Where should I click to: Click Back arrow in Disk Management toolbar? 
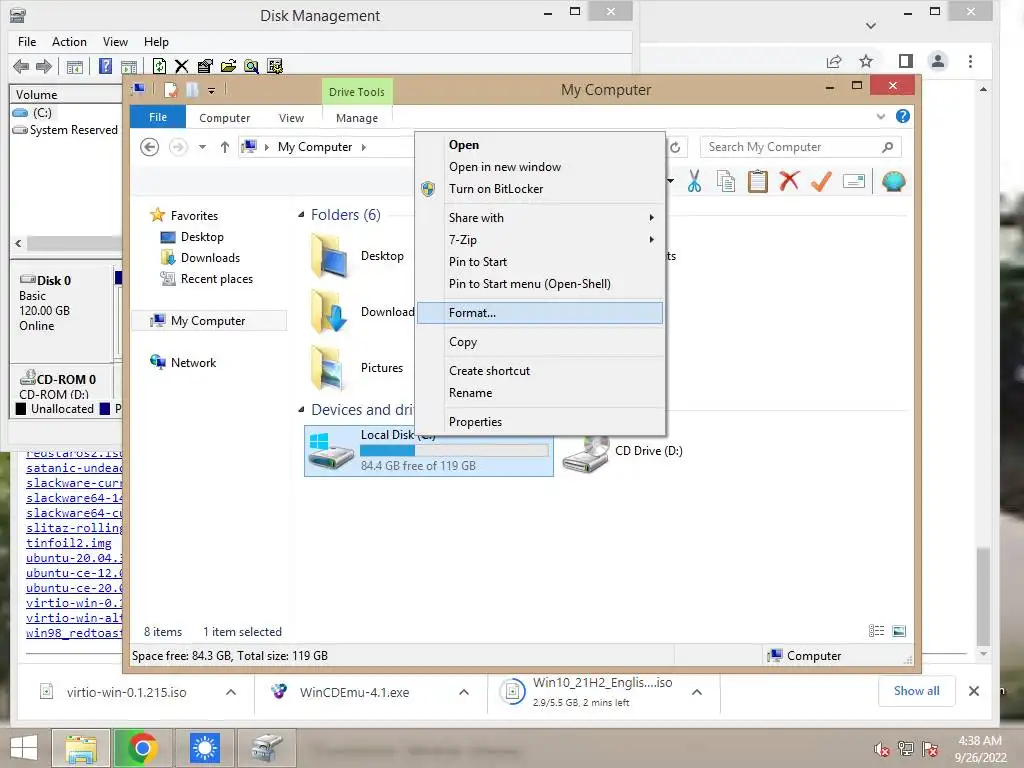tap(21, 66)
